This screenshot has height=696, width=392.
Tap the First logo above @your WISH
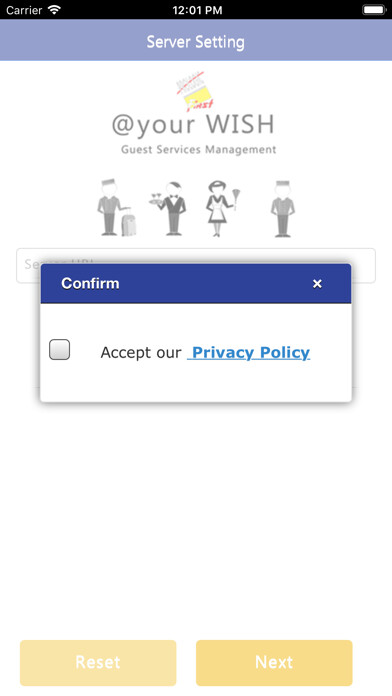pos(195,91)
